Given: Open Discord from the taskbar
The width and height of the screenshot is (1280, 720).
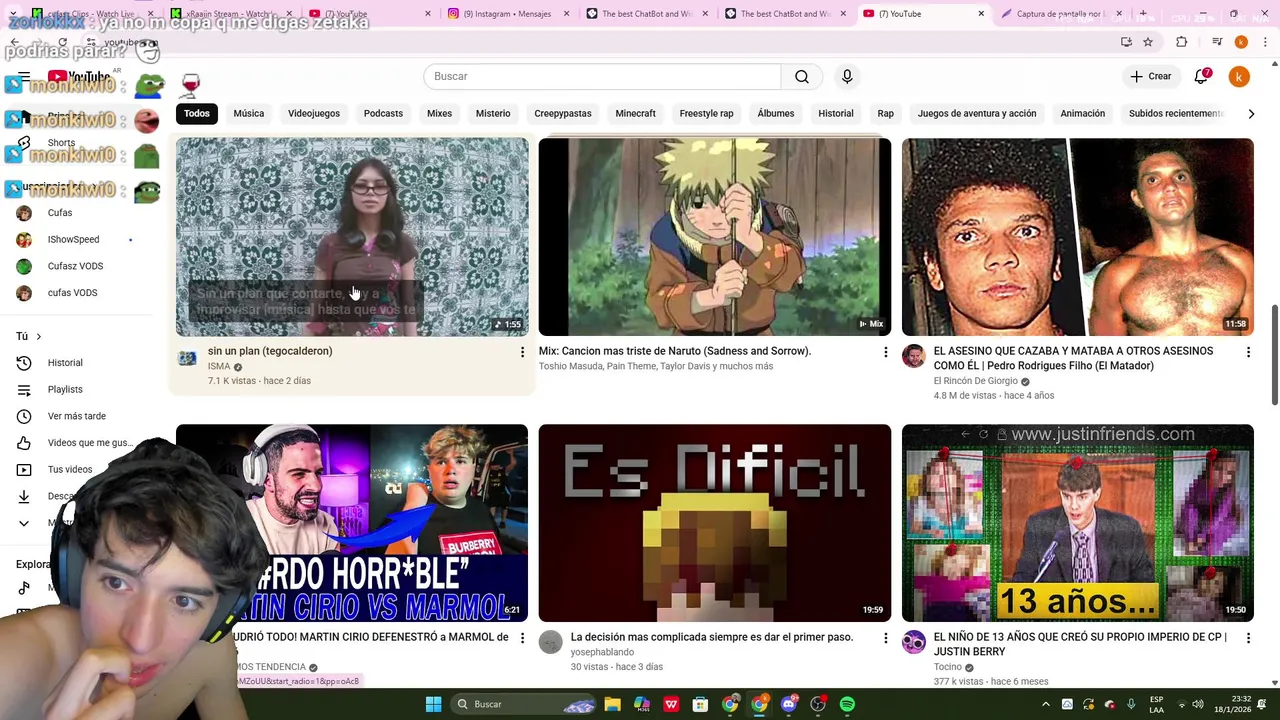Looking at the screenshot, I should pyautogui.click(x=789, y=705).
